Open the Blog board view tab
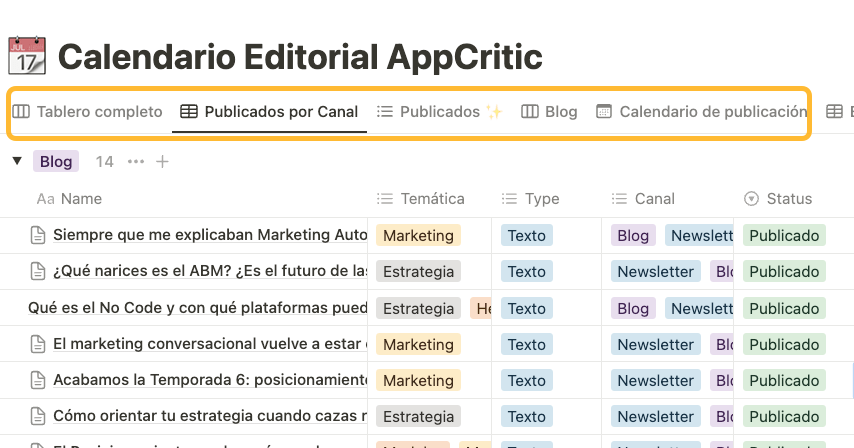This screenshot has height=448, width=854. tap(550, 112)
